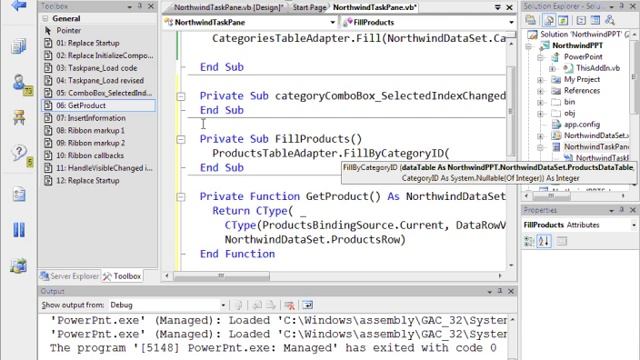The height and width of the screenshot is (360, 640).
Task: Select the NorthwindPPT project node
Action: coord(577,45)
